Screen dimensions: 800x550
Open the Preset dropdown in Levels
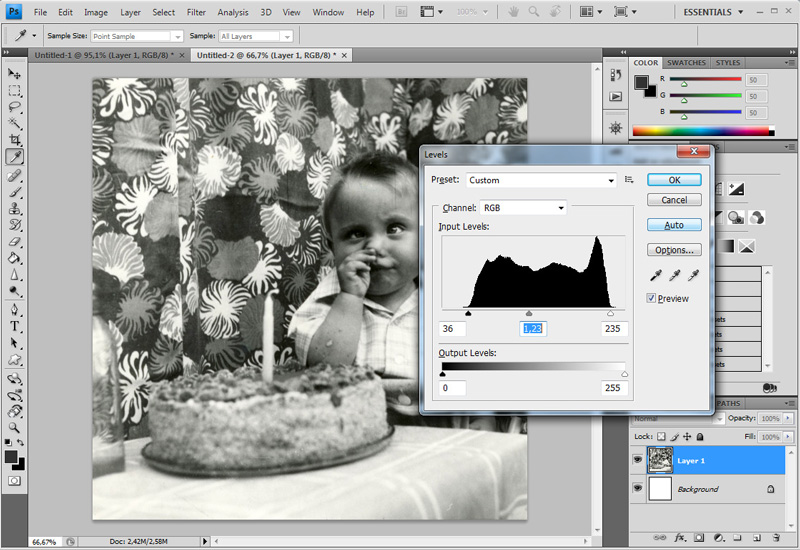click(541, 180)
